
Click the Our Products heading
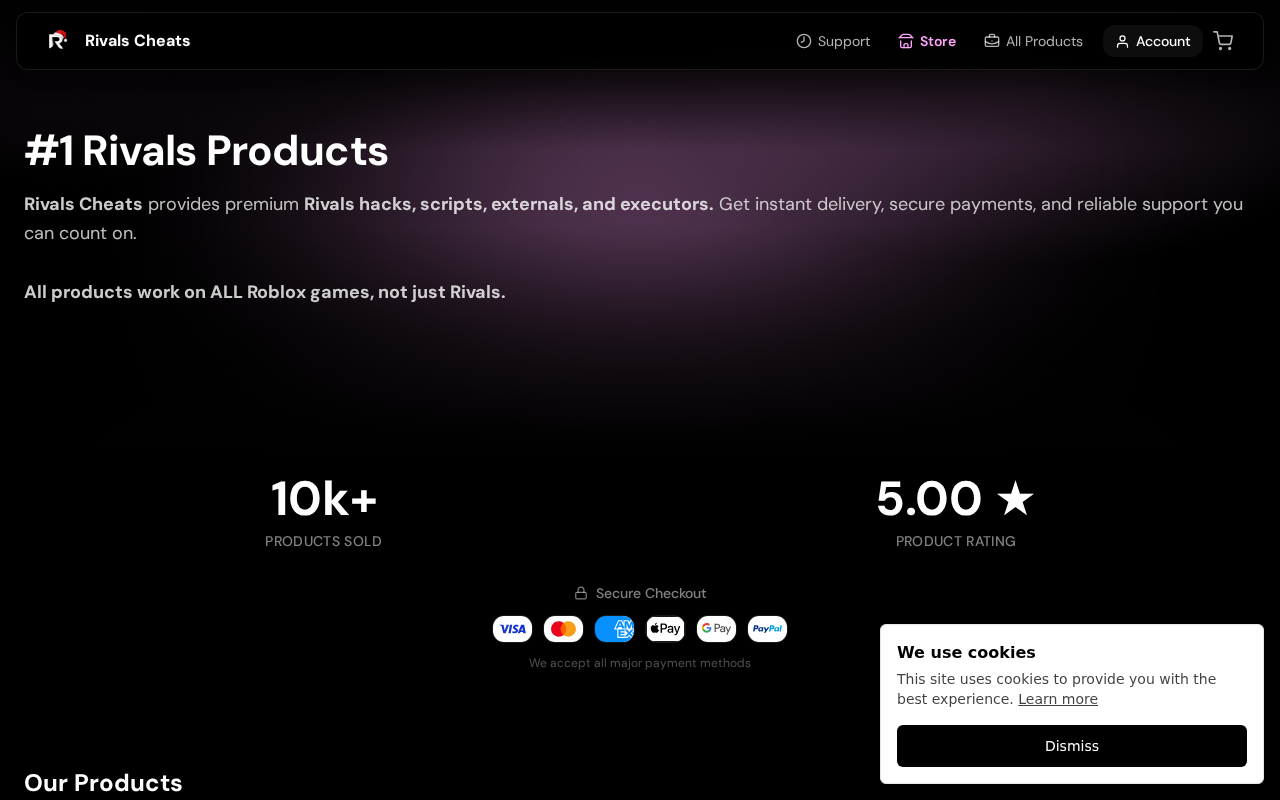pyautogui.click(x=103, y=782)
